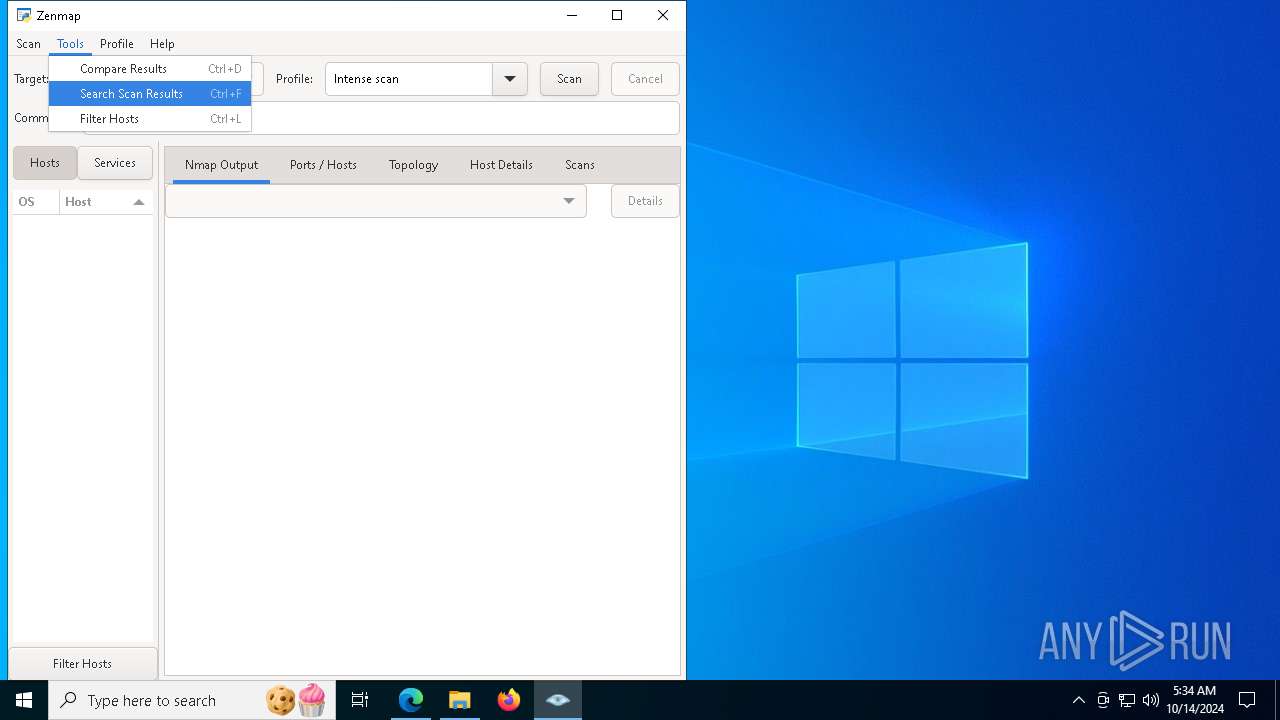Minimize the Zenmap window
Screen dimensions: 1280x720
click(572, 15)
